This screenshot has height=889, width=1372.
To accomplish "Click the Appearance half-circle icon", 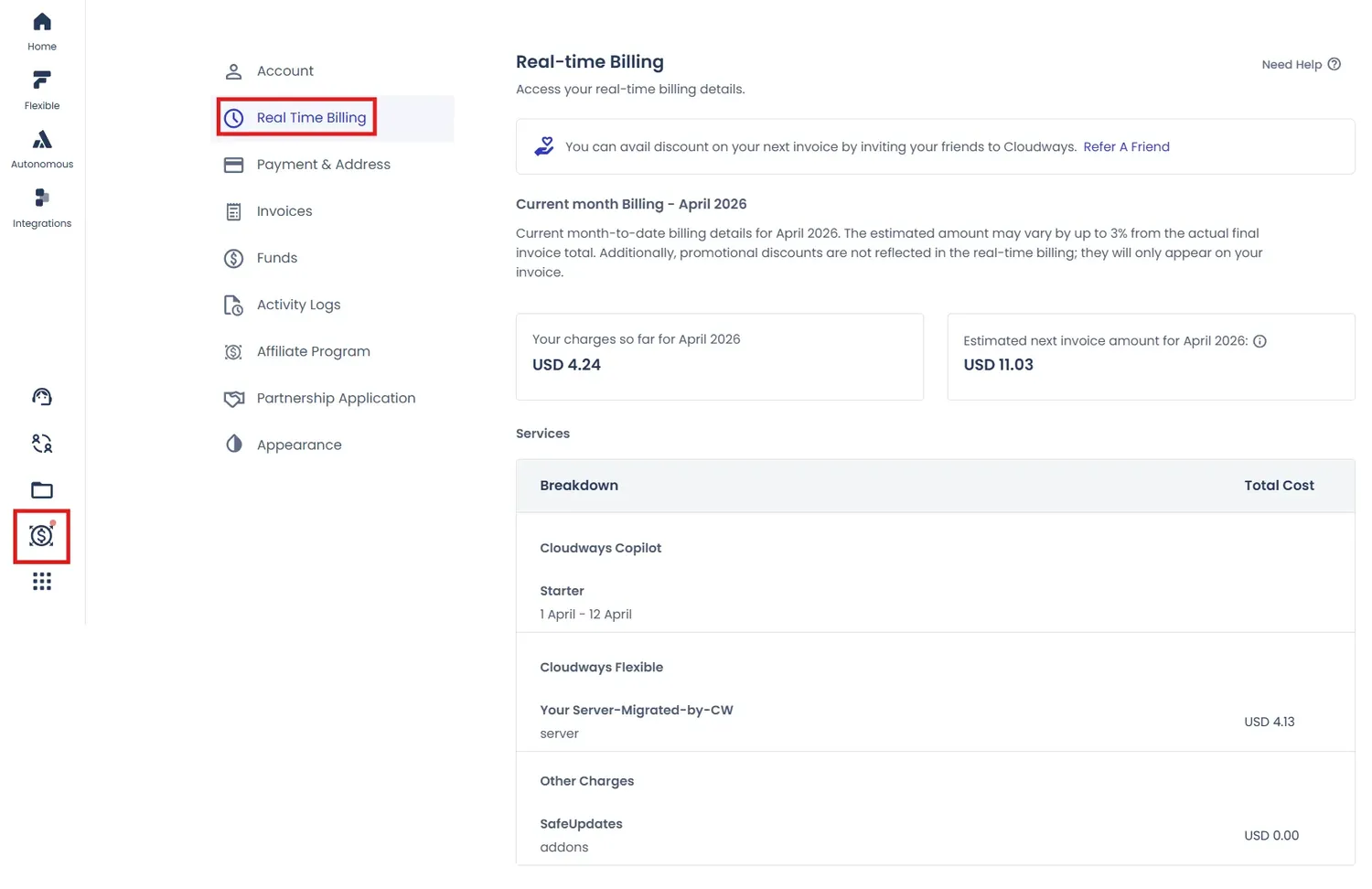I will pos(234,444).
